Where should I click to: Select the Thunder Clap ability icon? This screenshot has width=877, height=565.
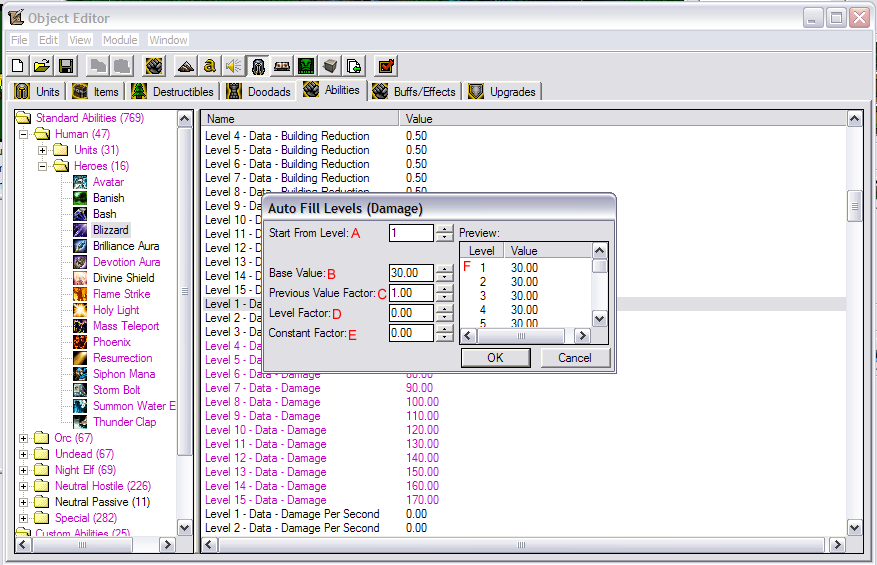pos(80,422)
